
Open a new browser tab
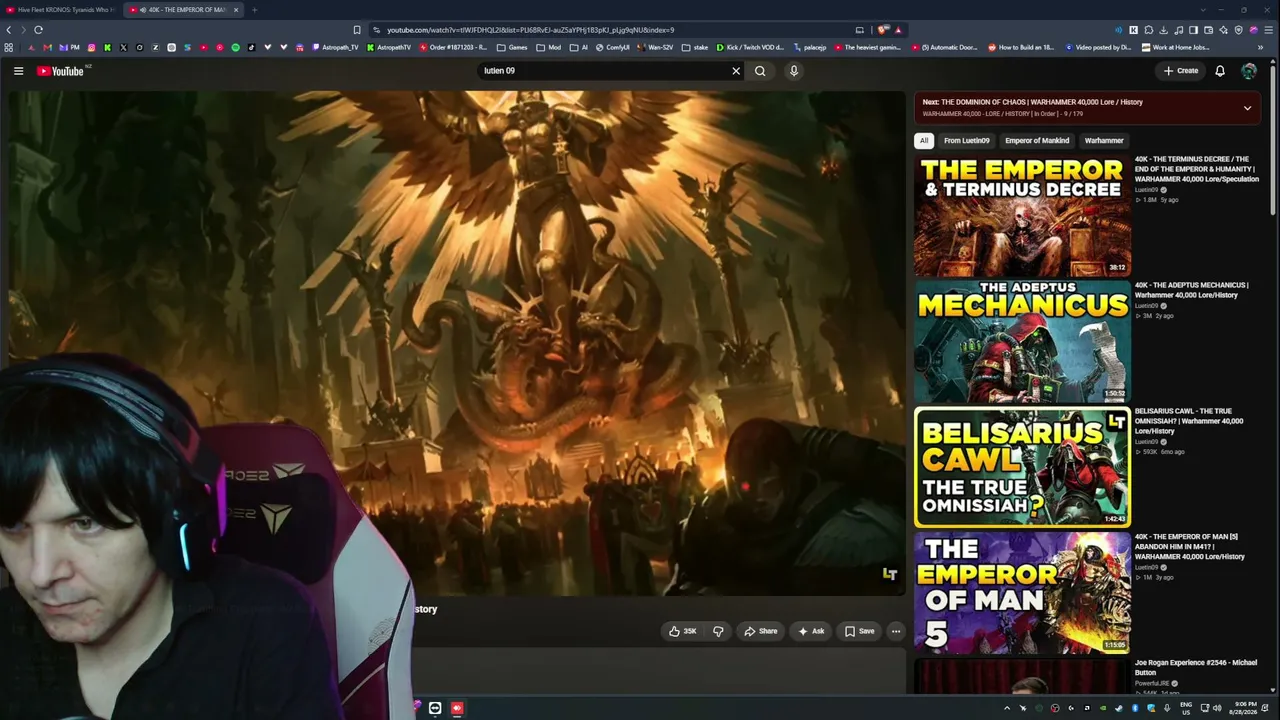point(254,10)
